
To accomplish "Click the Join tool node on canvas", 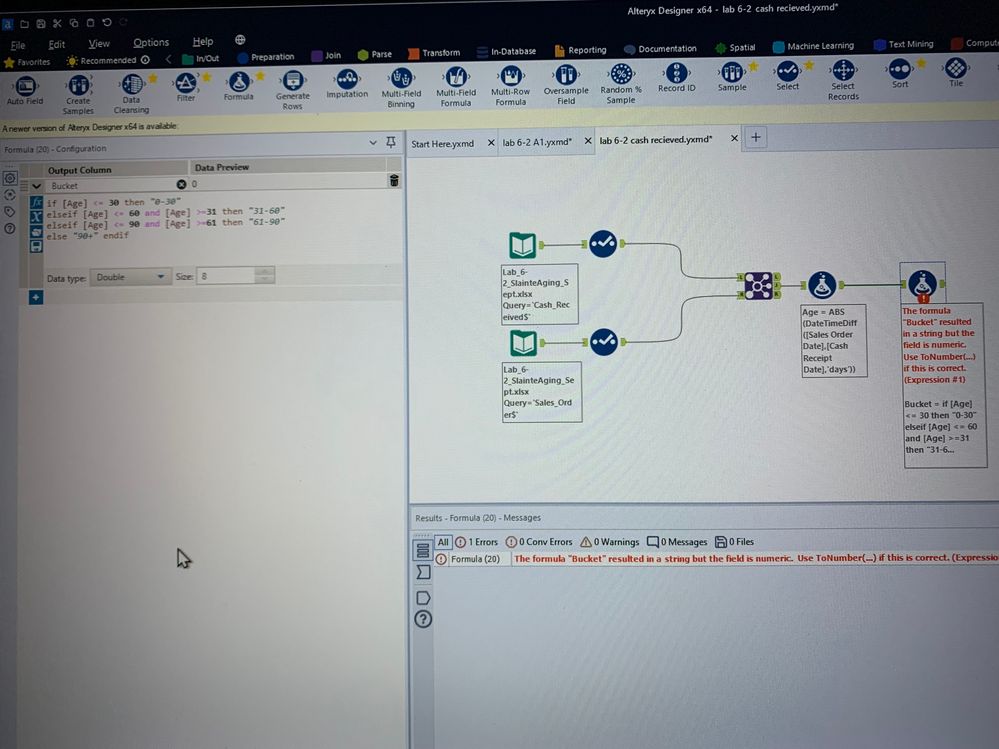I will 758,285.
